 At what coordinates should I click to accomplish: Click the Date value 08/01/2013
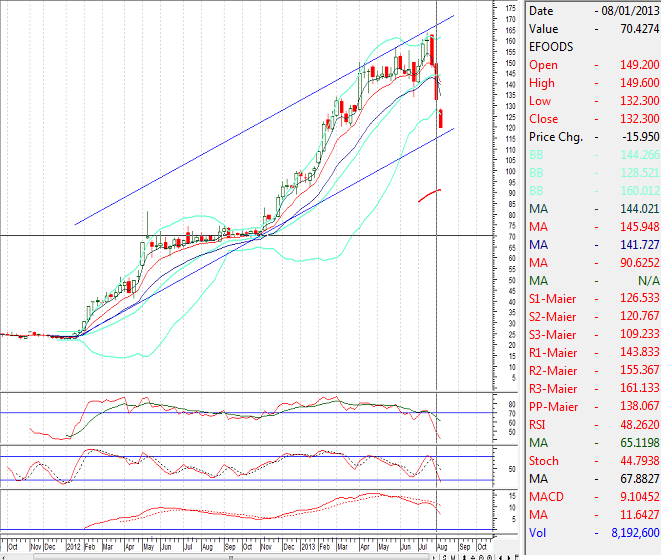click(x=630, y=10)
